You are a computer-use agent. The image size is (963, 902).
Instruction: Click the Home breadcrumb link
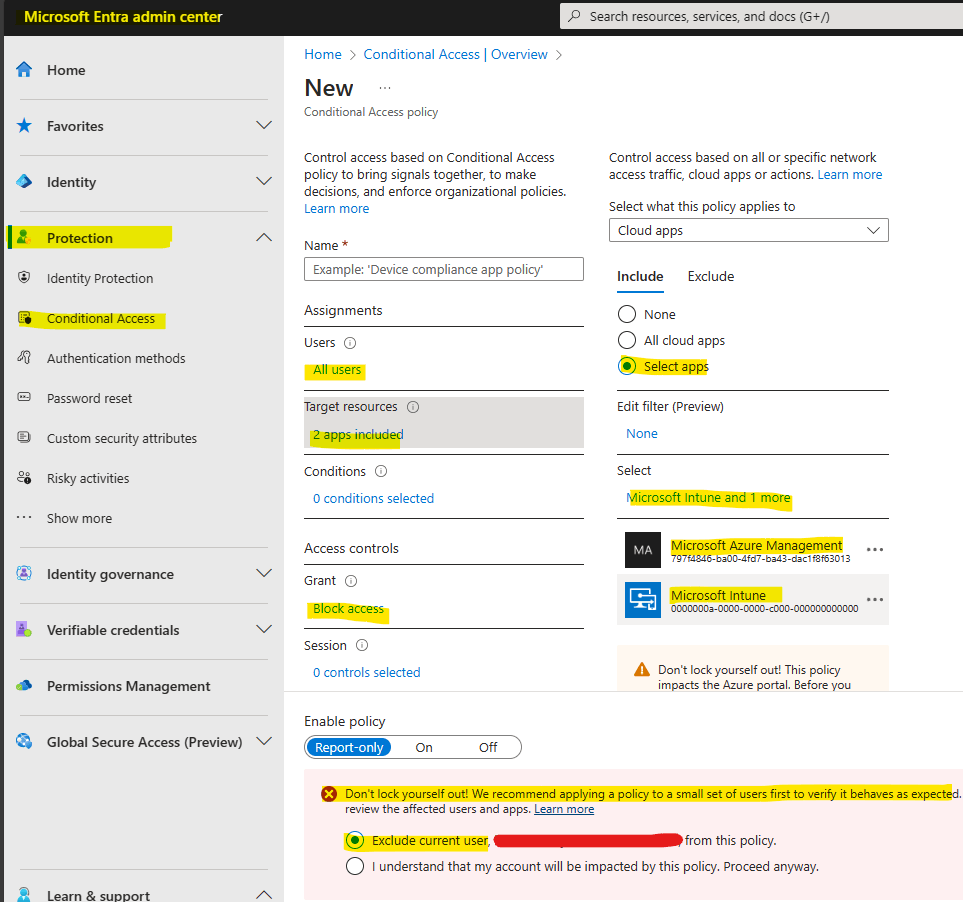point(322,54)
